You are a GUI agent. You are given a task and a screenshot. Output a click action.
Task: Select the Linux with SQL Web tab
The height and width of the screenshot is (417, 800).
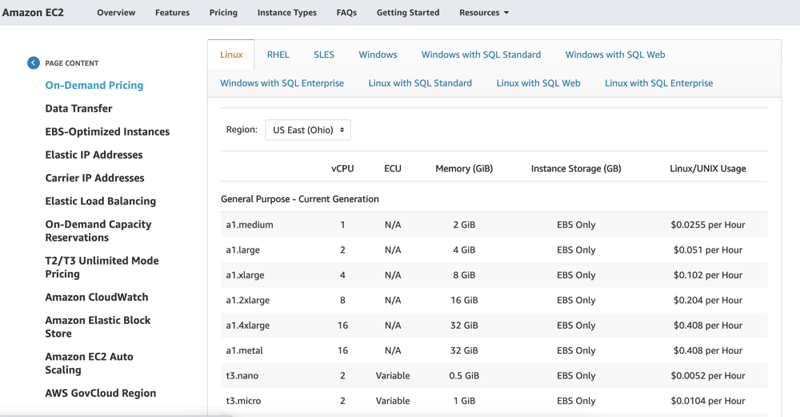(x=538, y=83)
